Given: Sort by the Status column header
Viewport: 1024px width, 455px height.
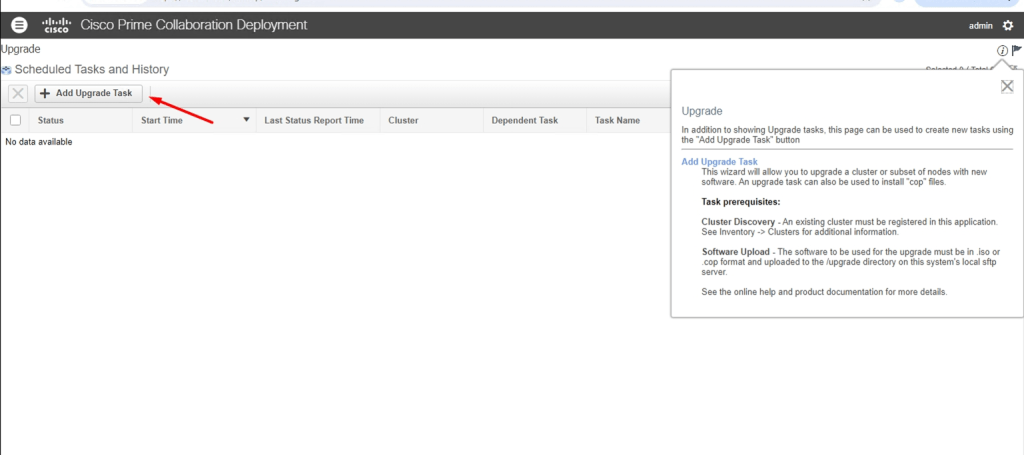Looking at the screenshot, I should [x=51, y=120].
